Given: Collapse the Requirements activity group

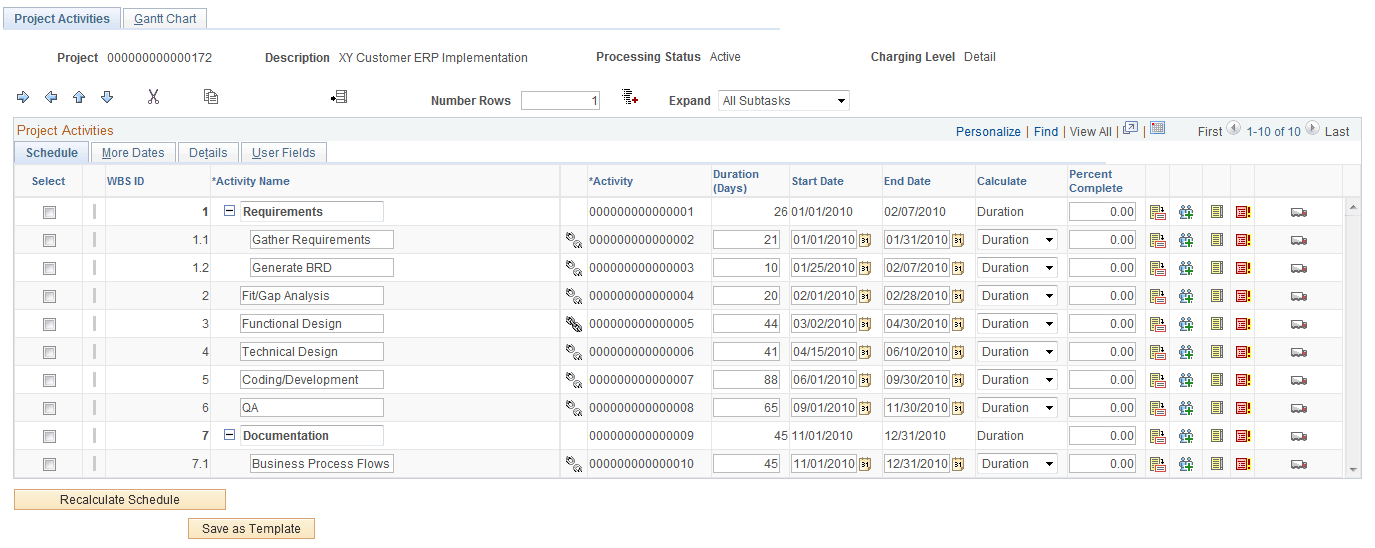Looking at the screenshot, I should tap(229, 212).
